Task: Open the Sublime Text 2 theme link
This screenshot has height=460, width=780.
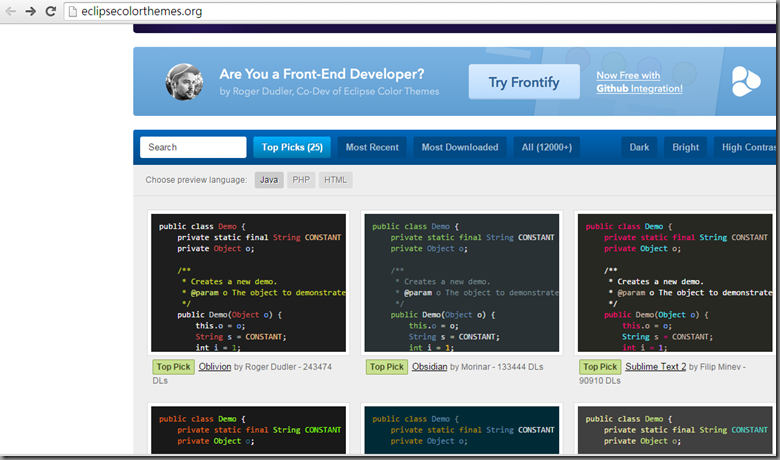Action: [x=656, y=367]
